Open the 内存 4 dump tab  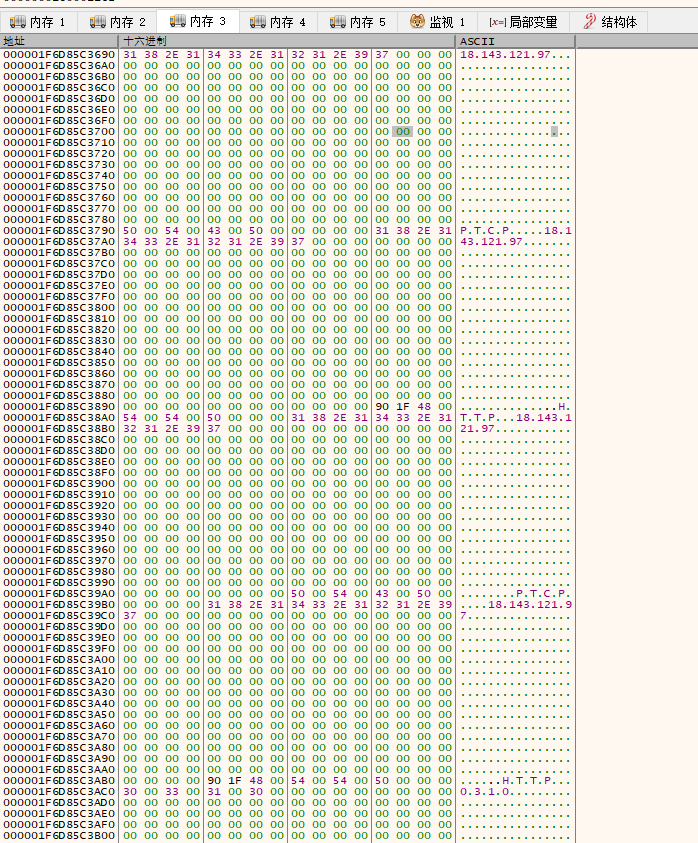coord(278,22)
